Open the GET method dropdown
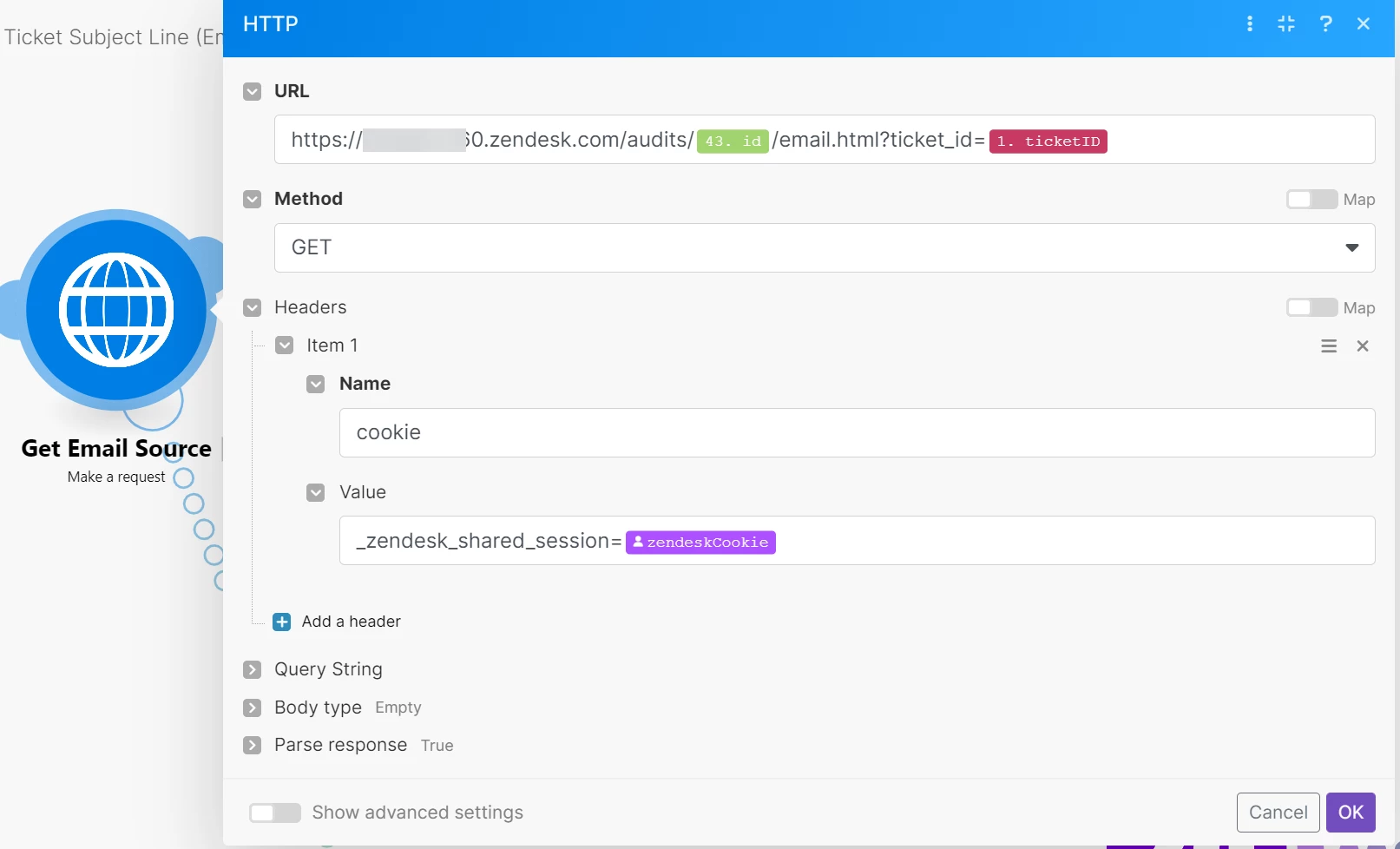 click(825, 247)
